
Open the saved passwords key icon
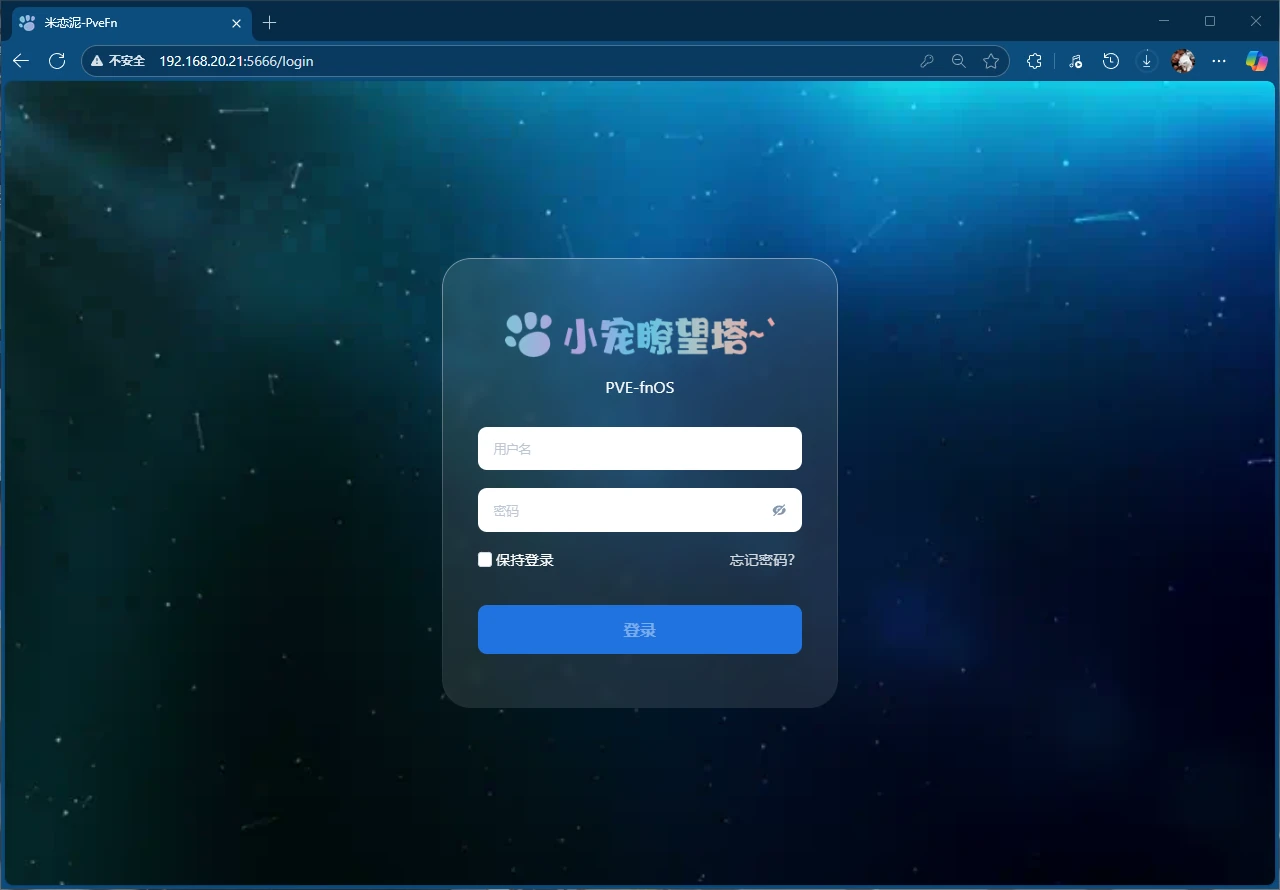click(x=927, y=61)
